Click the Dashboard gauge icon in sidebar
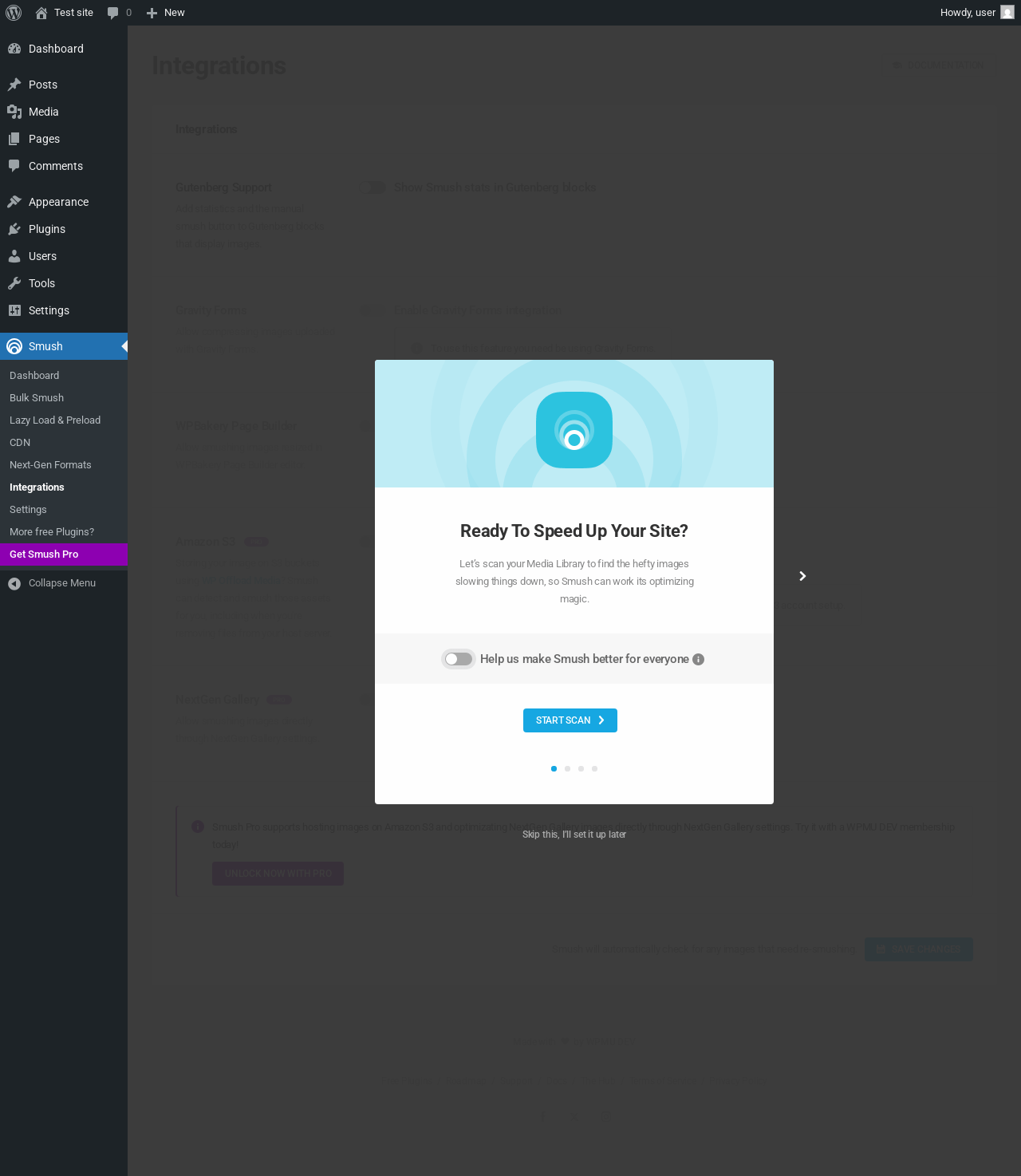 [14, 49]
